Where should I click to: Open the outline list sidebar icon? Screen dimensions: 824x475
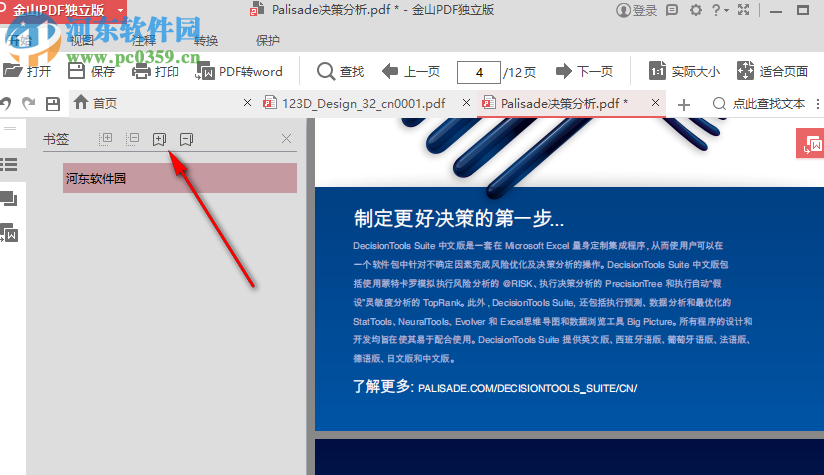(x=9, y=164)
